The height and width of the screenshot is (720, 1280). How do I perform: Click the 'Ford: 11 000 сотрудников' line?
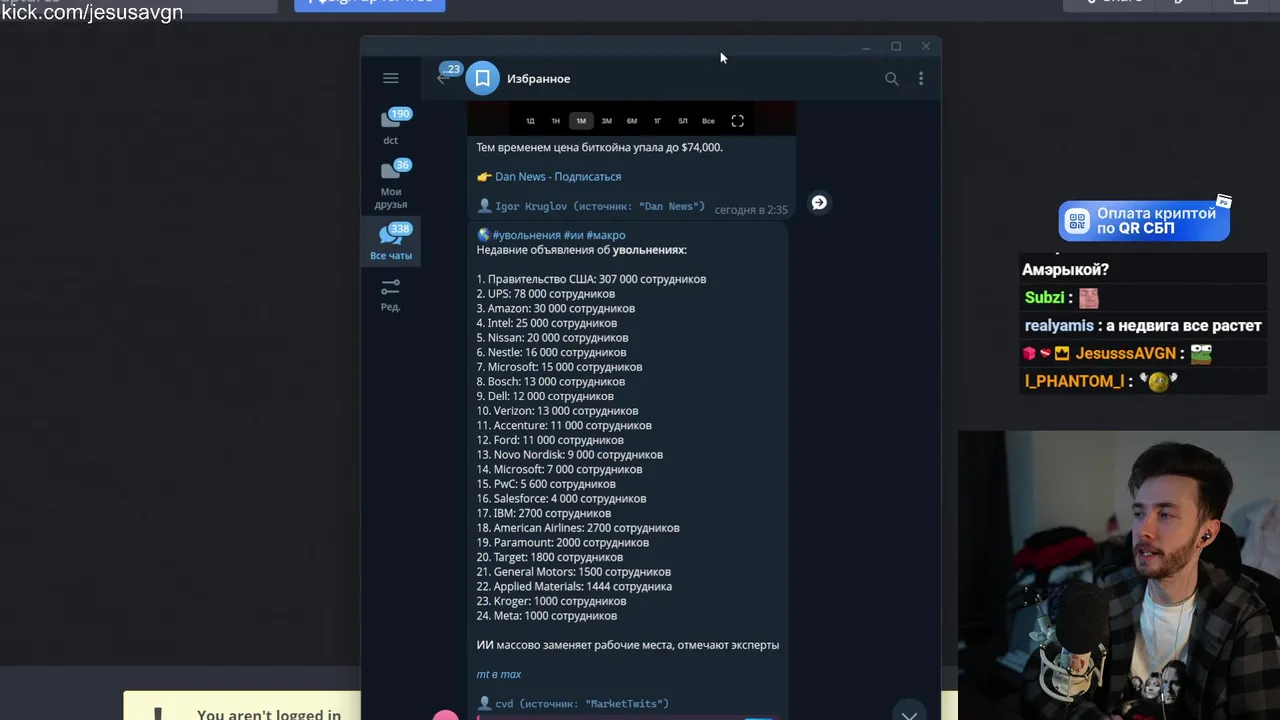[550, 440]
